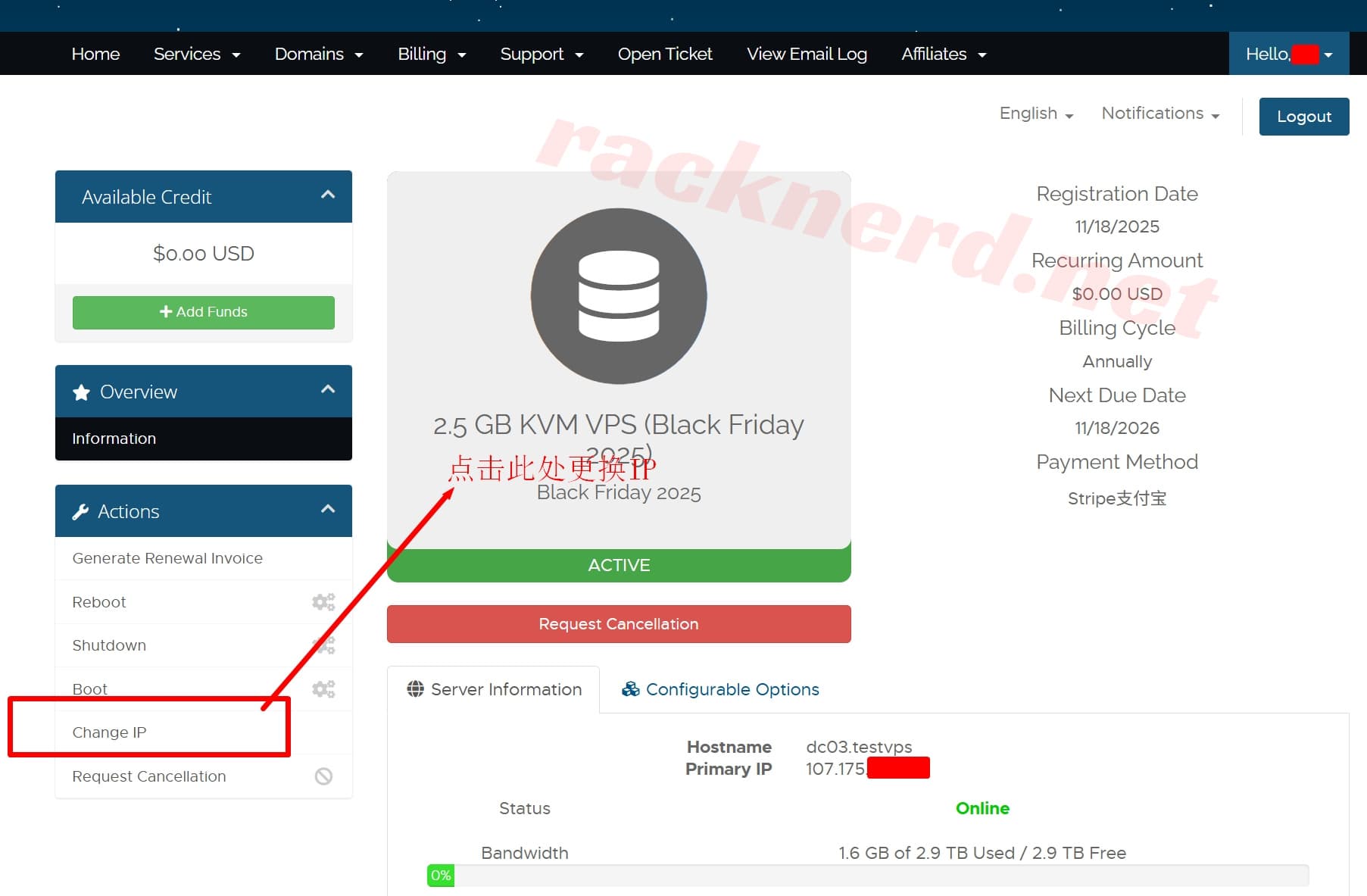Click the green Add Funds button
The width and height of the screenshot is (1367, 896).
203,312
